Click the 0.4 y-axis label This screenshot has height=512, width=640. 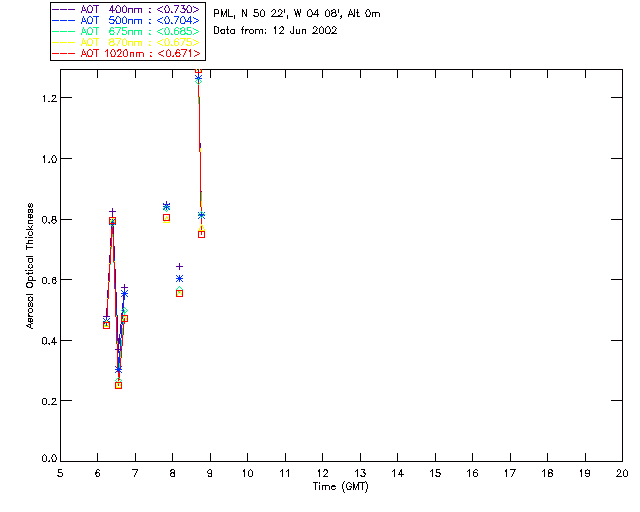point(49,341)
